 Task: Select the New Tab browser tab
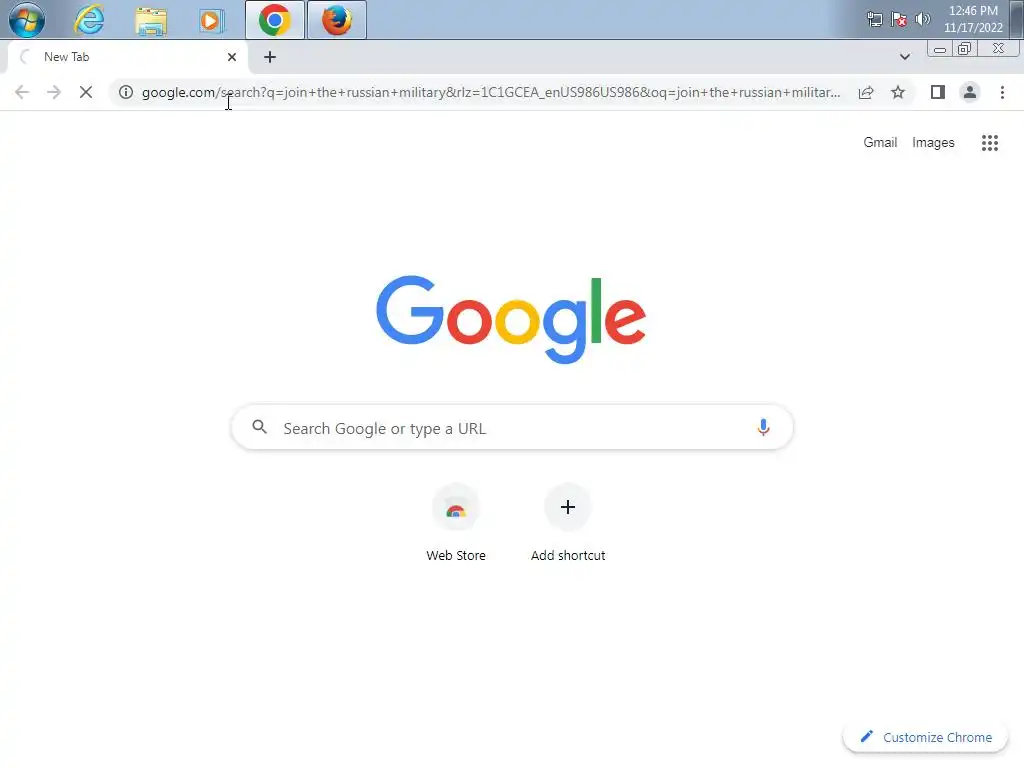[128, 57]
